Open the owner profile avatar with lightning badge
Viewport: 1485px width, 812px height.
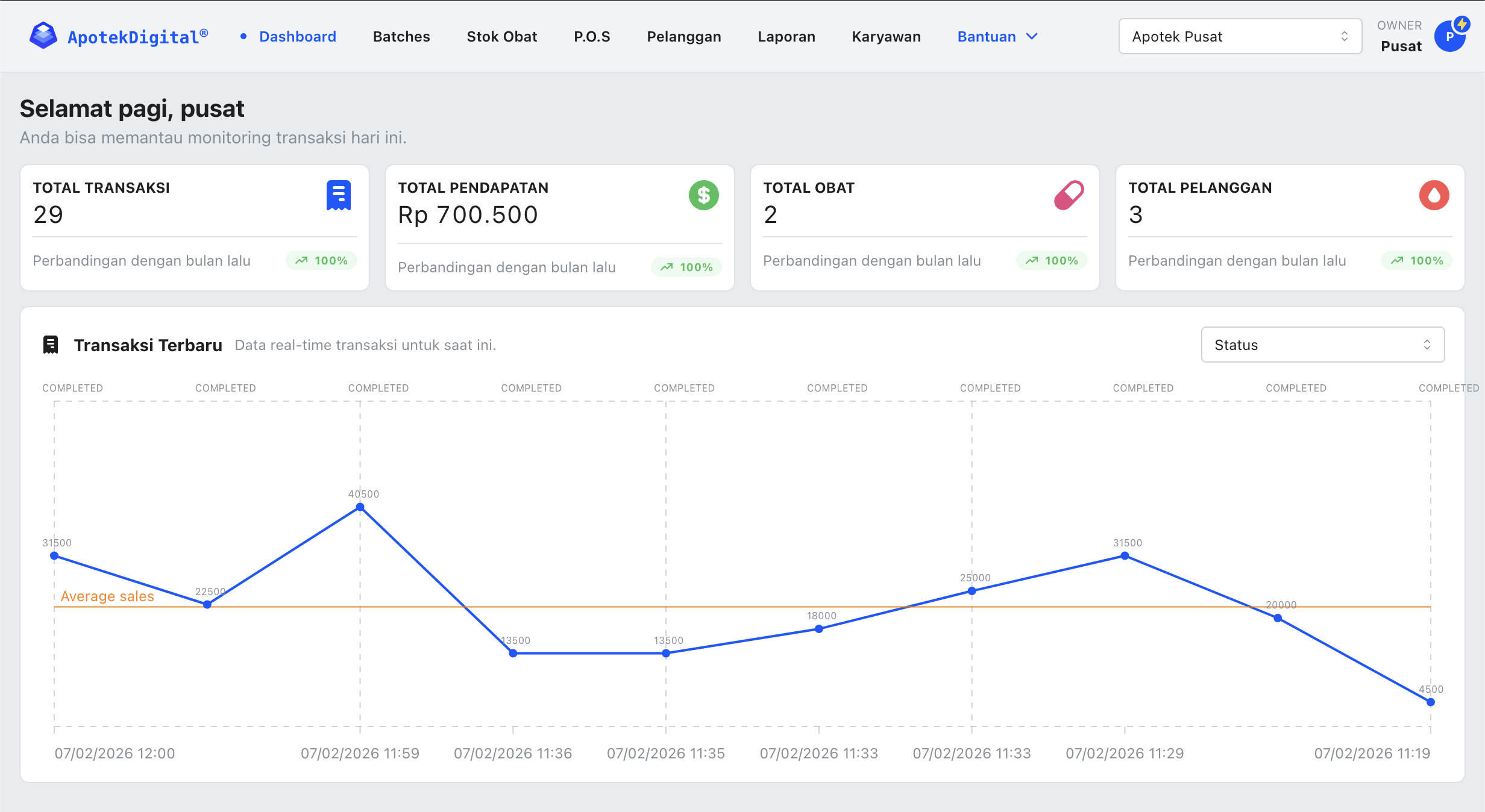pyautogui.click(x=1450, y=36)
